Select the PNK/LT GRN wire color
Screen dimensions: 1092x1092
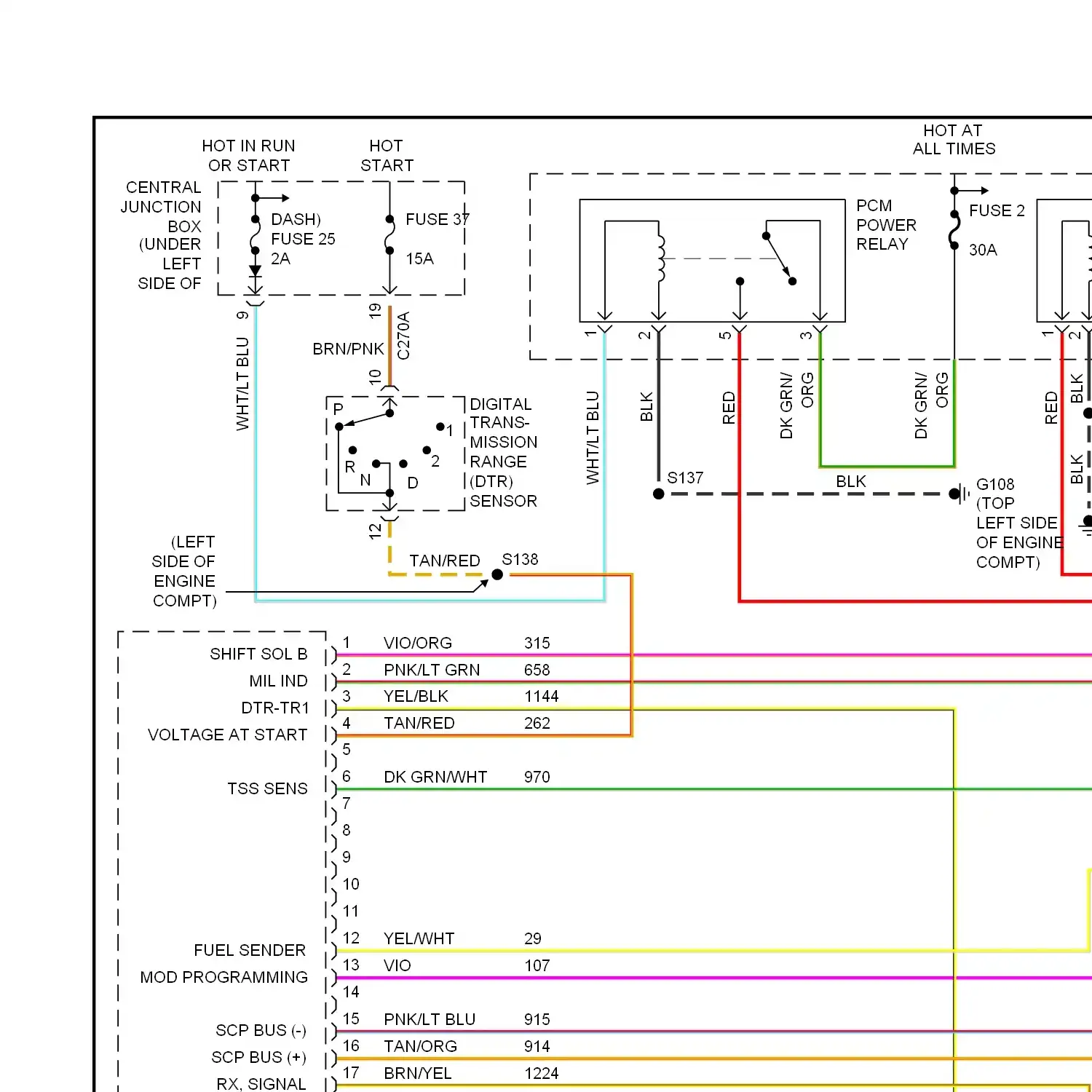[x=432, y=670]
